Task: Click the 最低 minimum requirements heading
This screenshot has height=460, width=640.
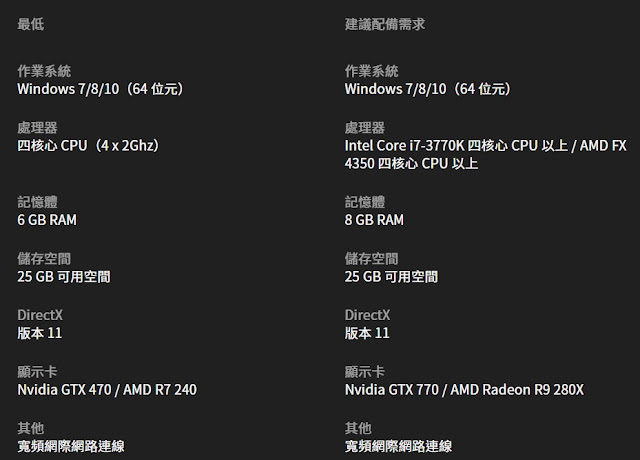Action: pos(31,24)
